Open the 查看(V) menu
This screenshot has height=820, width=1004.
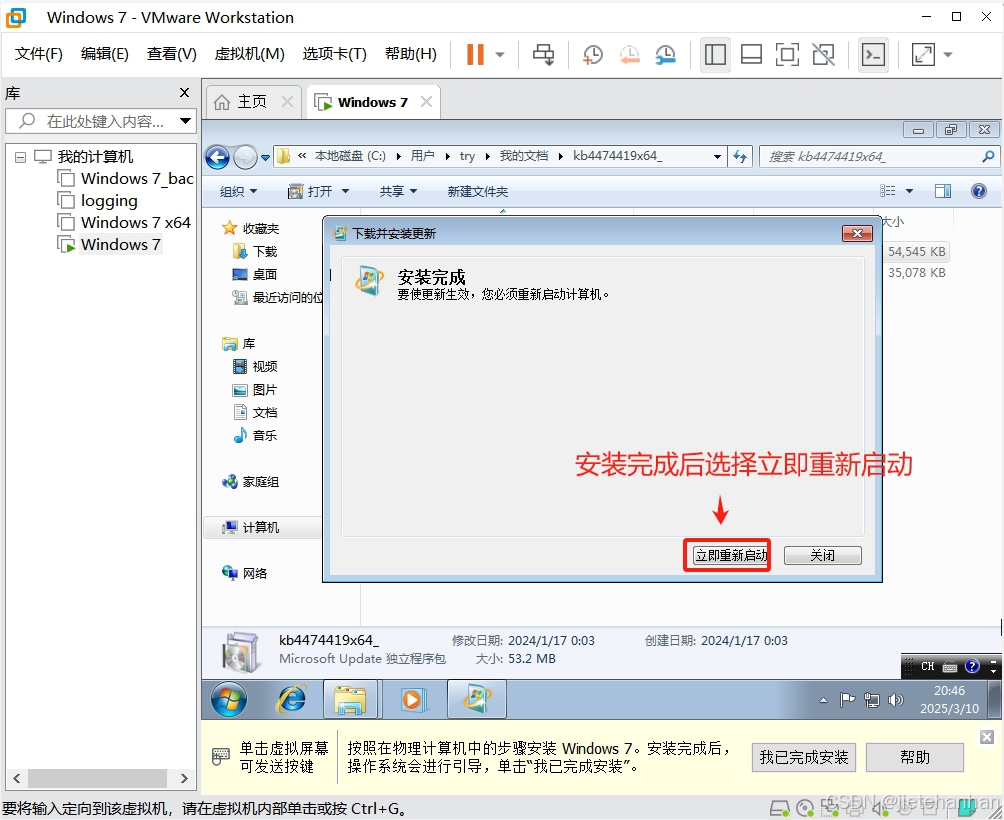[171, 54]
